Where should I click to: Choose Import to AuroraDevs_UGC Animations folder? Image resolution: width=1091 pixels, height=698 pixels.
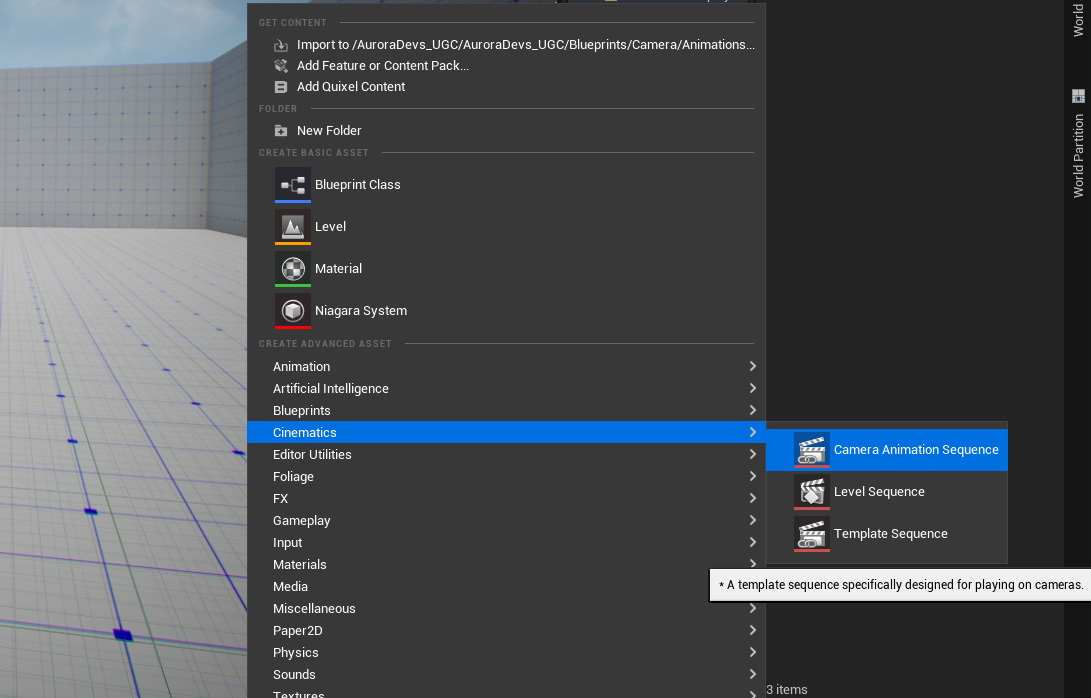[x=525, y=45]
